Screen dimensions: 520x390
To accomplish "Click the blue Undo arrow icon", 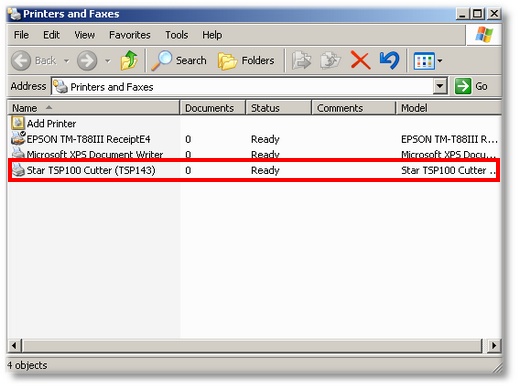I will click(x=389, y=61).
